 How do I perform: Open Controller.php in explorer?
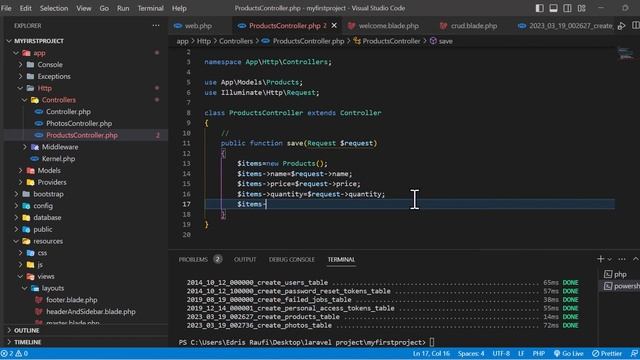[68, 112]
